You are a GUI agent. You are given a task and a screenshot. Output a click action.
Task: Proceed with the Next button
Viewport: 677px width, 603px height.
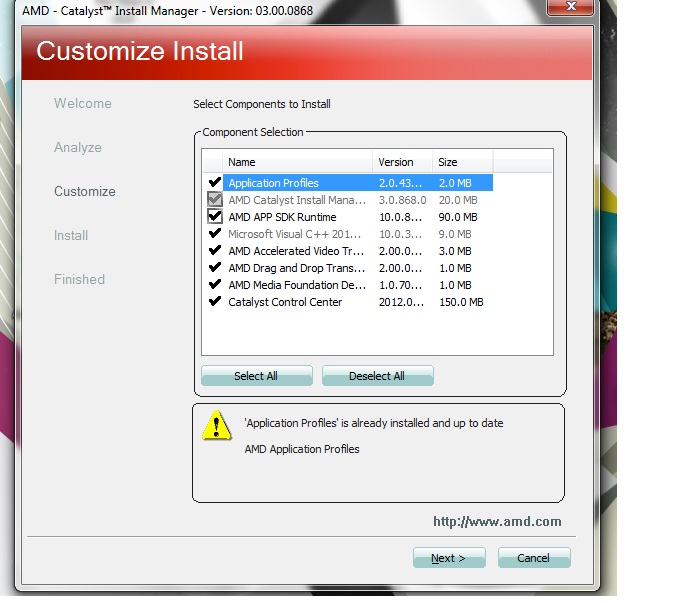(x=449, y=558)
